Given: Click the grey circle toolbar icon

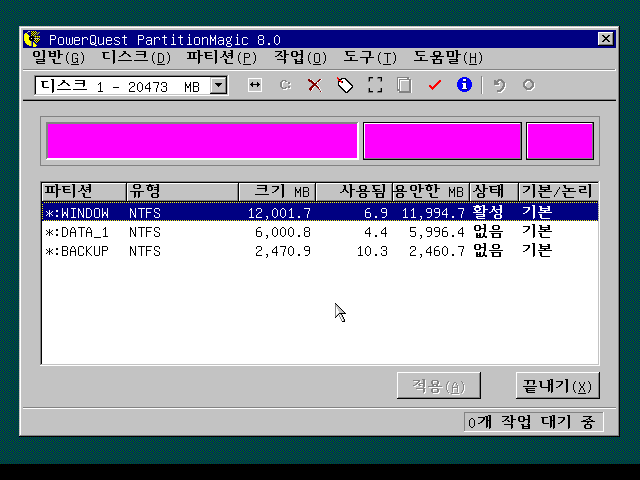Looking at the screenshot, I should tap(529, 85).
